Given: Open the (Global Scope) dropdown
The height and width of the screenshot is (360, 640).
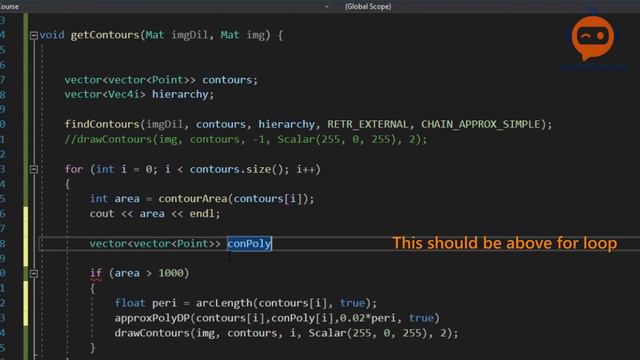Looking at the screenshot, I should point(368,6).
